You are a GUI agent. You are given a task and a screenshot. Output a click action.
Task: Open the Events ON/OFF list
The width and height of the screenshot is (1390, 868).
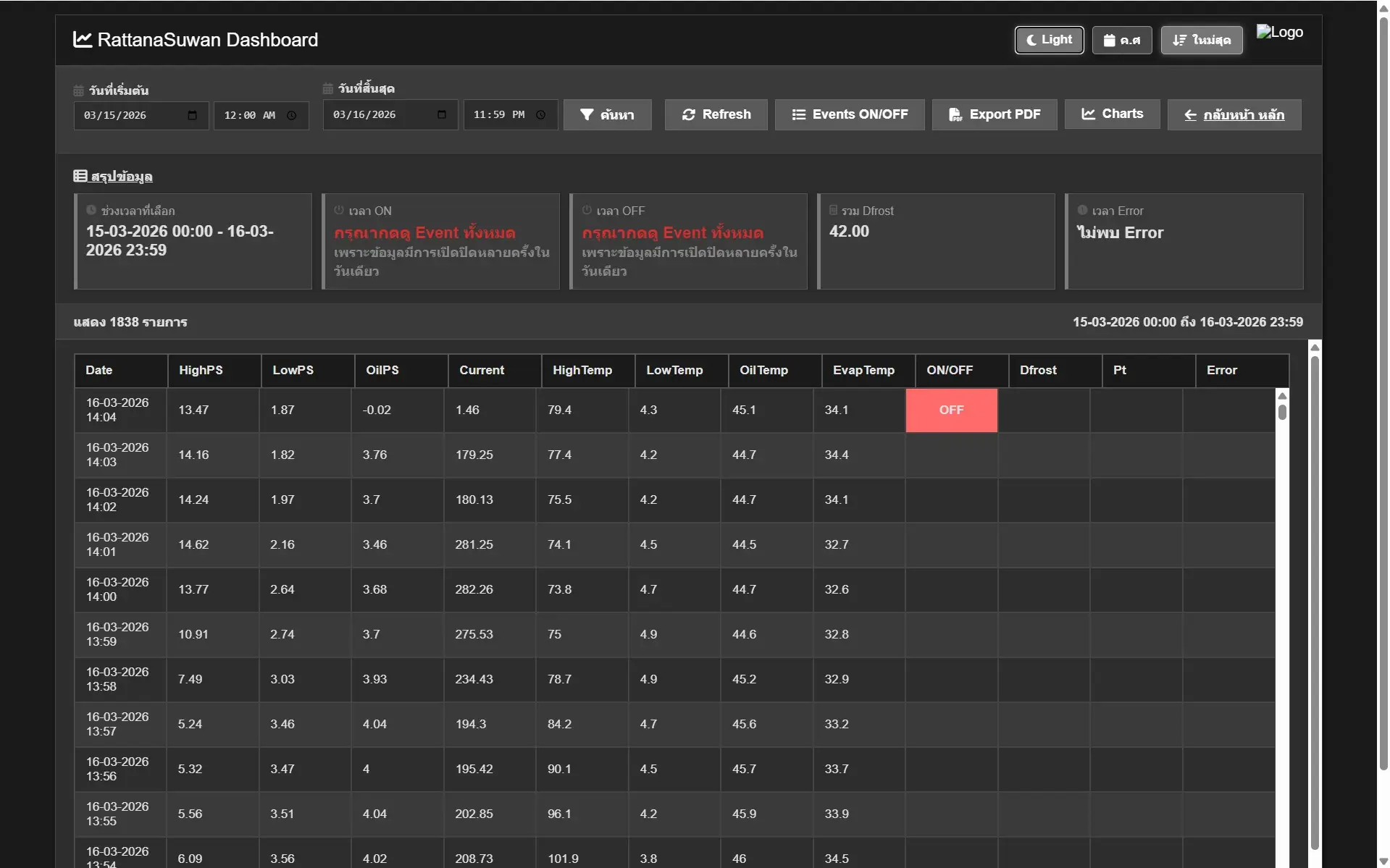(849, 115)
